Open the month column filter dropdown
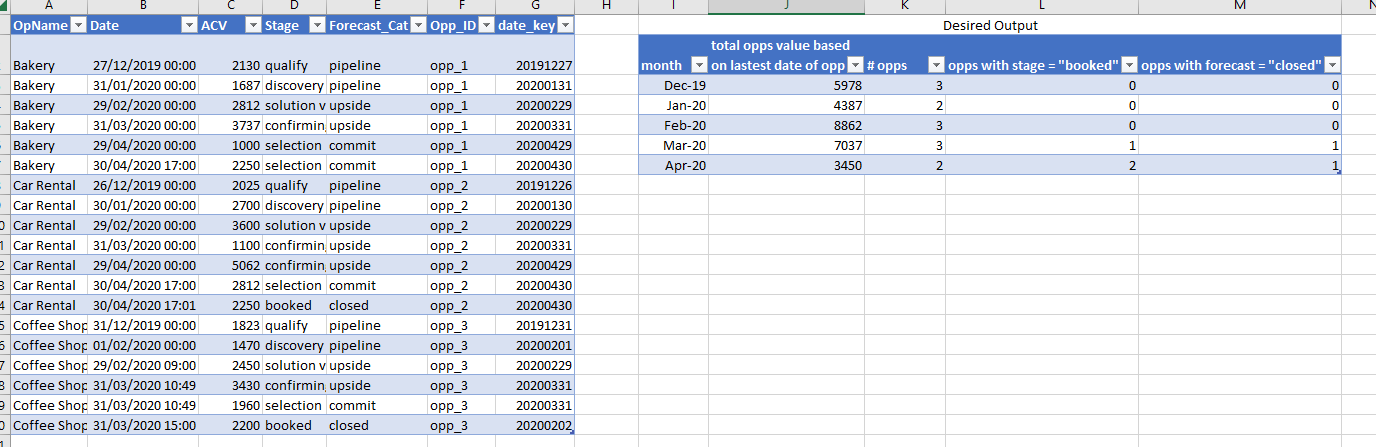The height and width of the screenshot is (447, 1376). (699, 66)
